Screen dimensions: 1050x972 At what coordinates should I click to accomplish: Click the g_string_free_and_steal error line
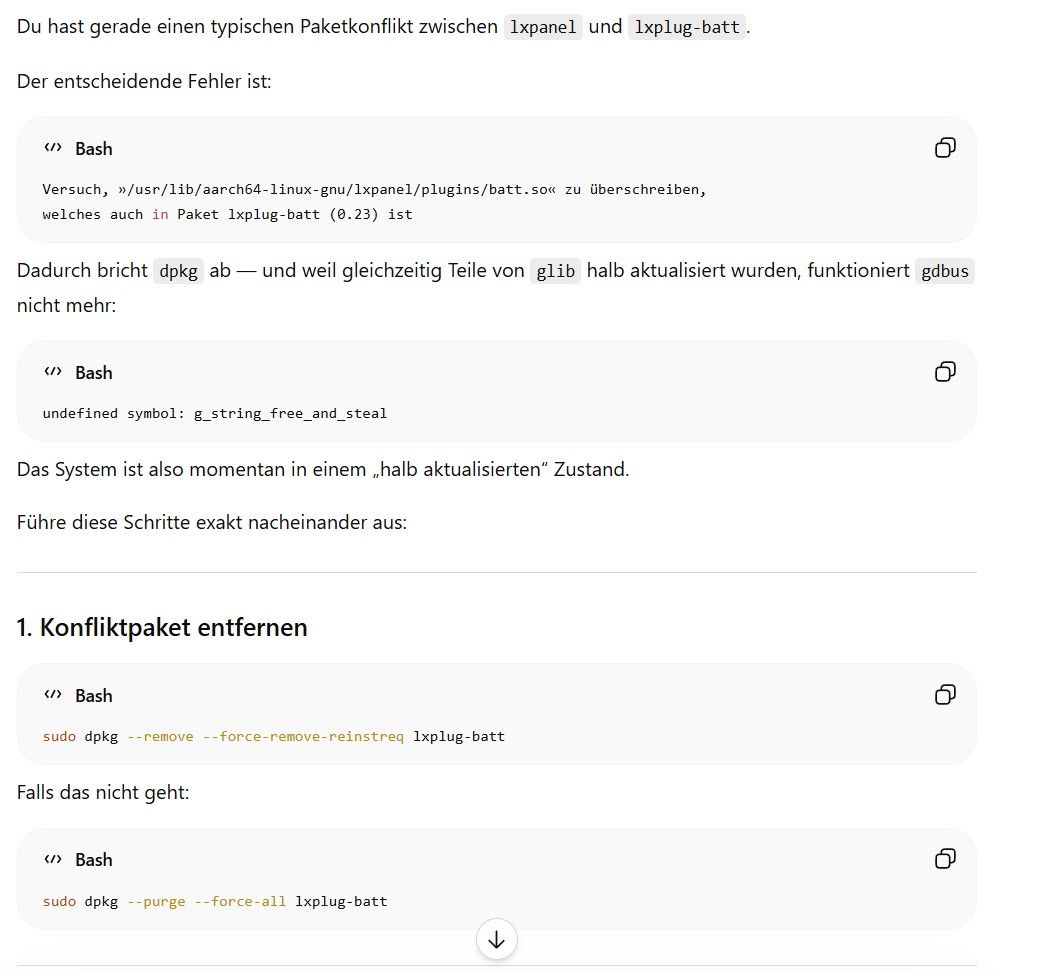pos(214,413)
